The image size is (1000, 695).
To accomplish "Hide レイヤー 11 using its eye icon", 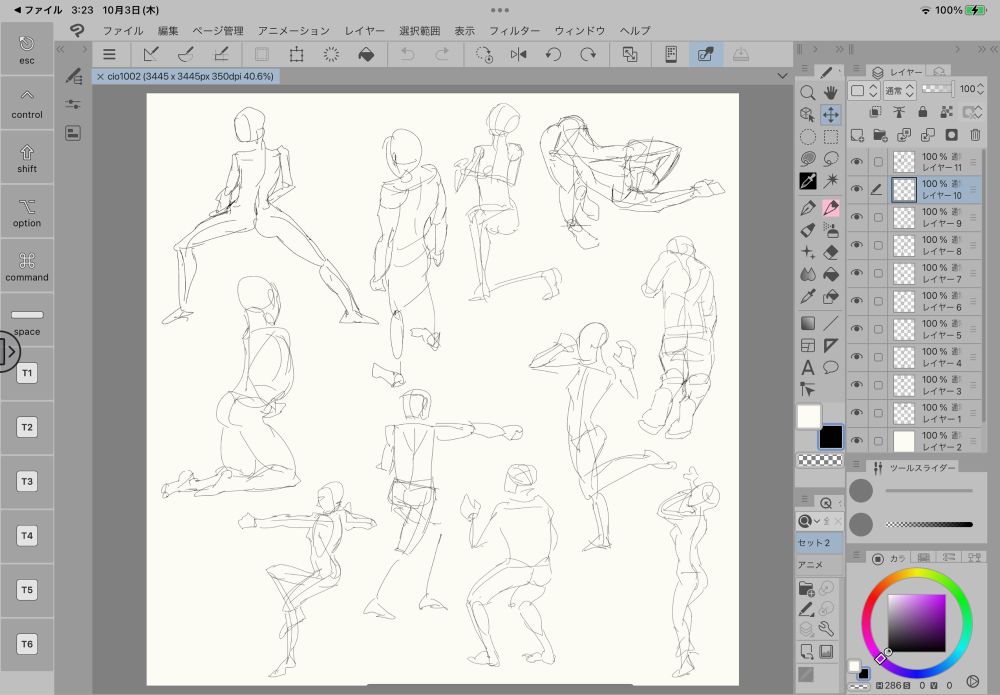I will [856, 162].
